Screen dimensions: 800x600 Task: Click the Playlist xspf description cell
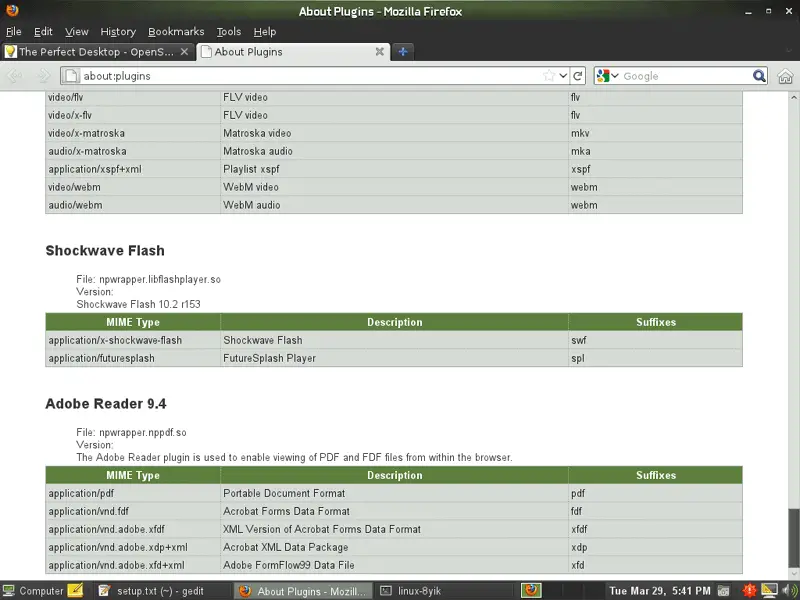tap(394, 169)
